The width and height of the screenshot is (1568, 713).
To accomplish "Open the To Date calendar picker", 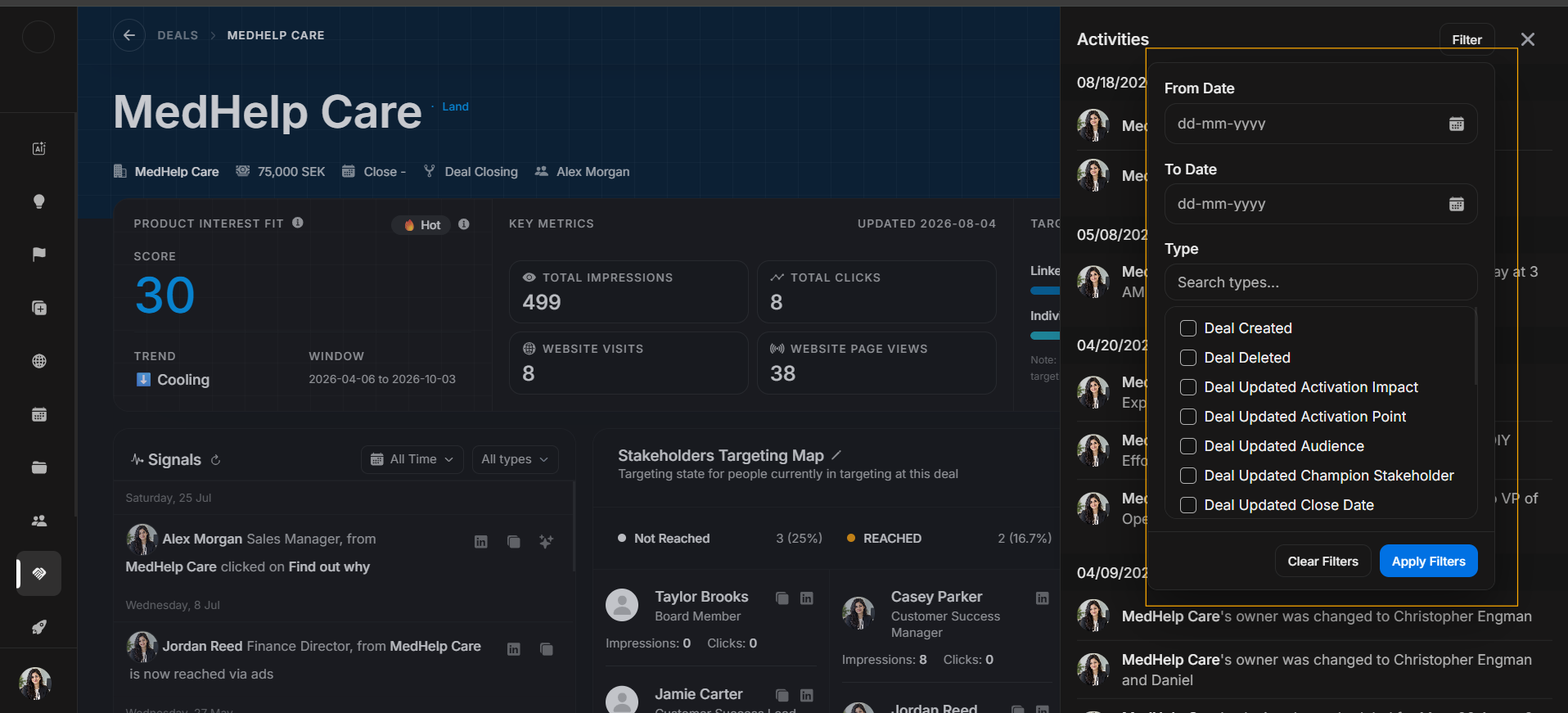I will (1457, 204).
